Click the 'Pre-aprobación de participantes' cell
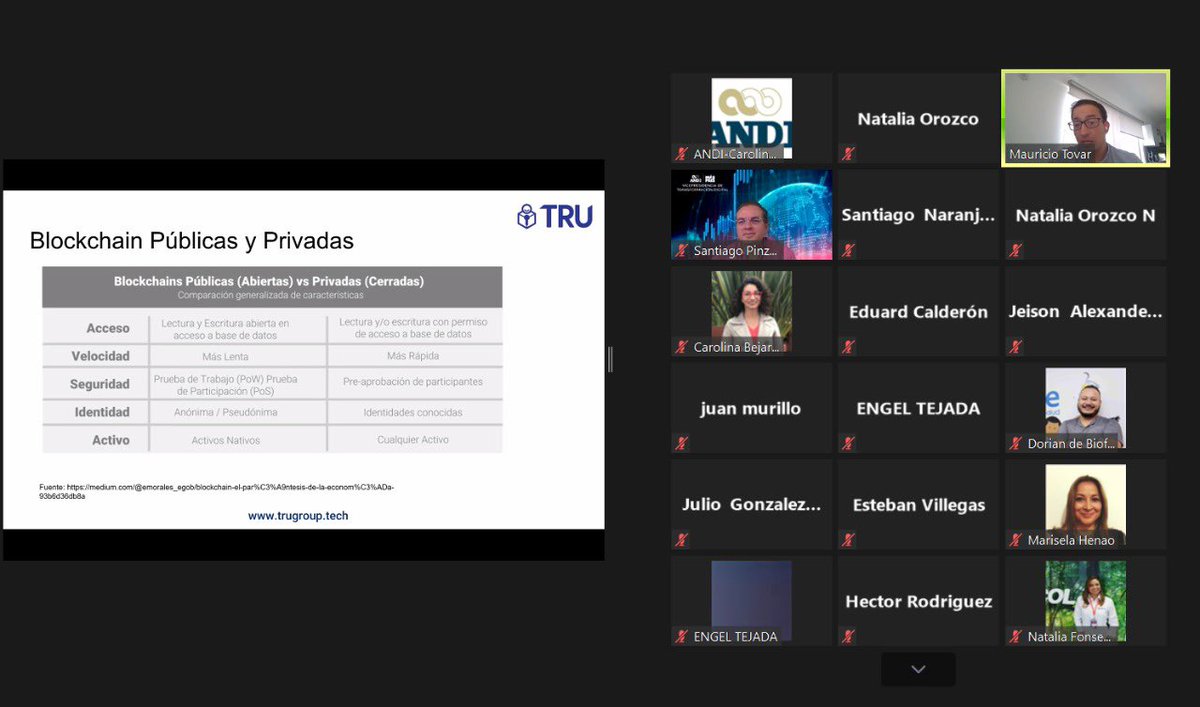Screen dimensions: 1200x707 [x=413, y=382]
